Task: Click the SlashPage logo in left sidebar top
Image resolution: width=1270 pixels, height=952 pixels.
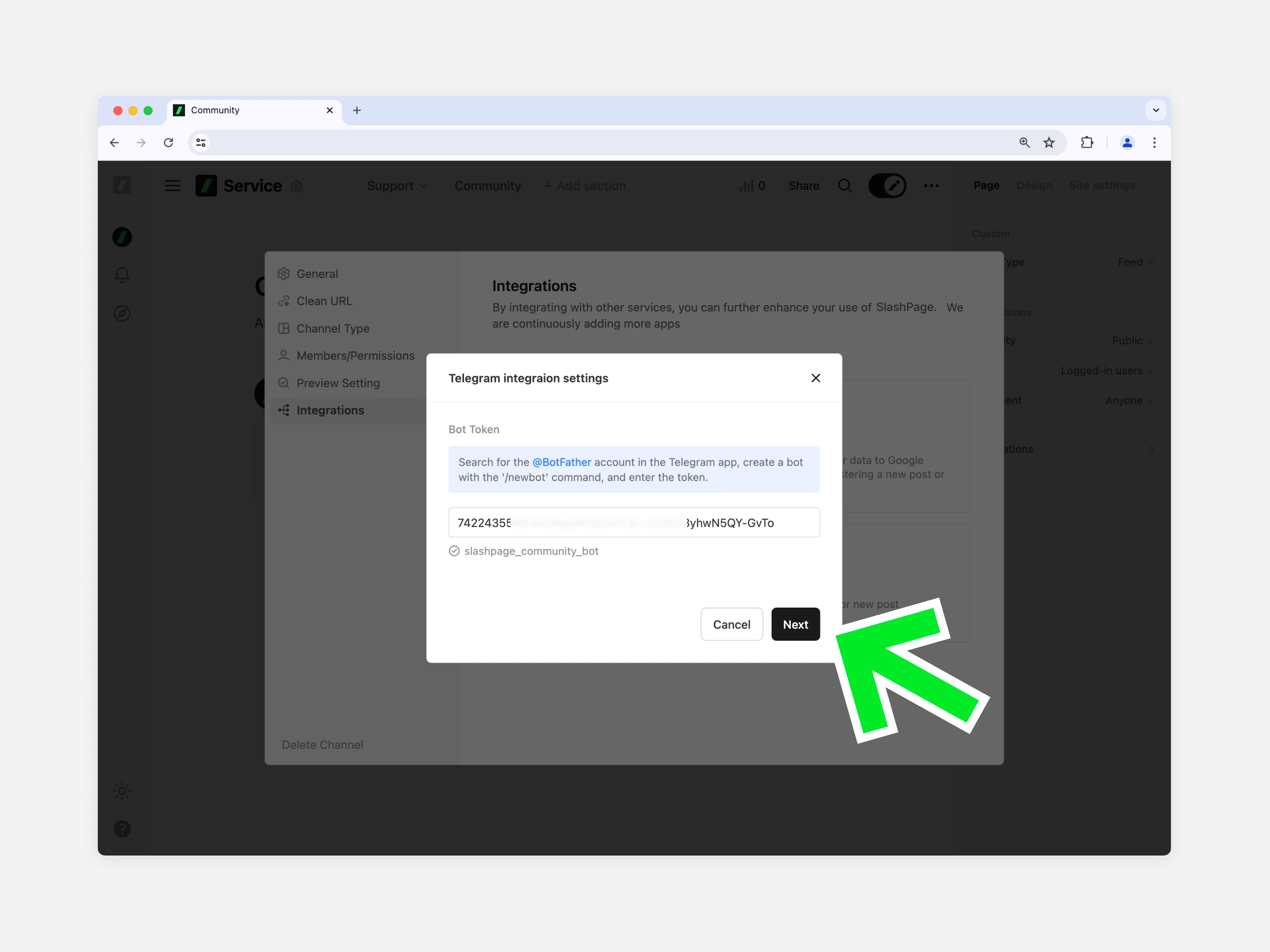Action: [122, 185]
